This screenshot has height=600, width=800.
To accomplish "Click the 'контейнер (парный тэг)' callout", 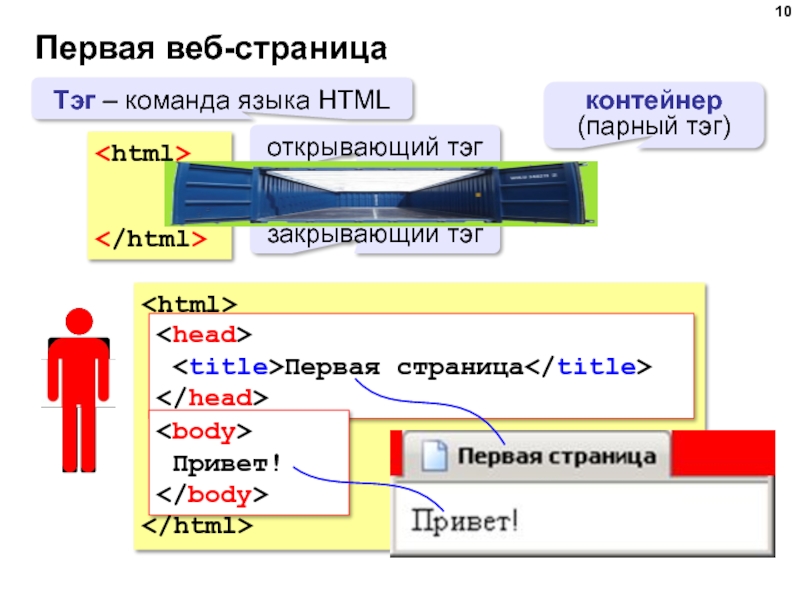I will pos(654,114).
